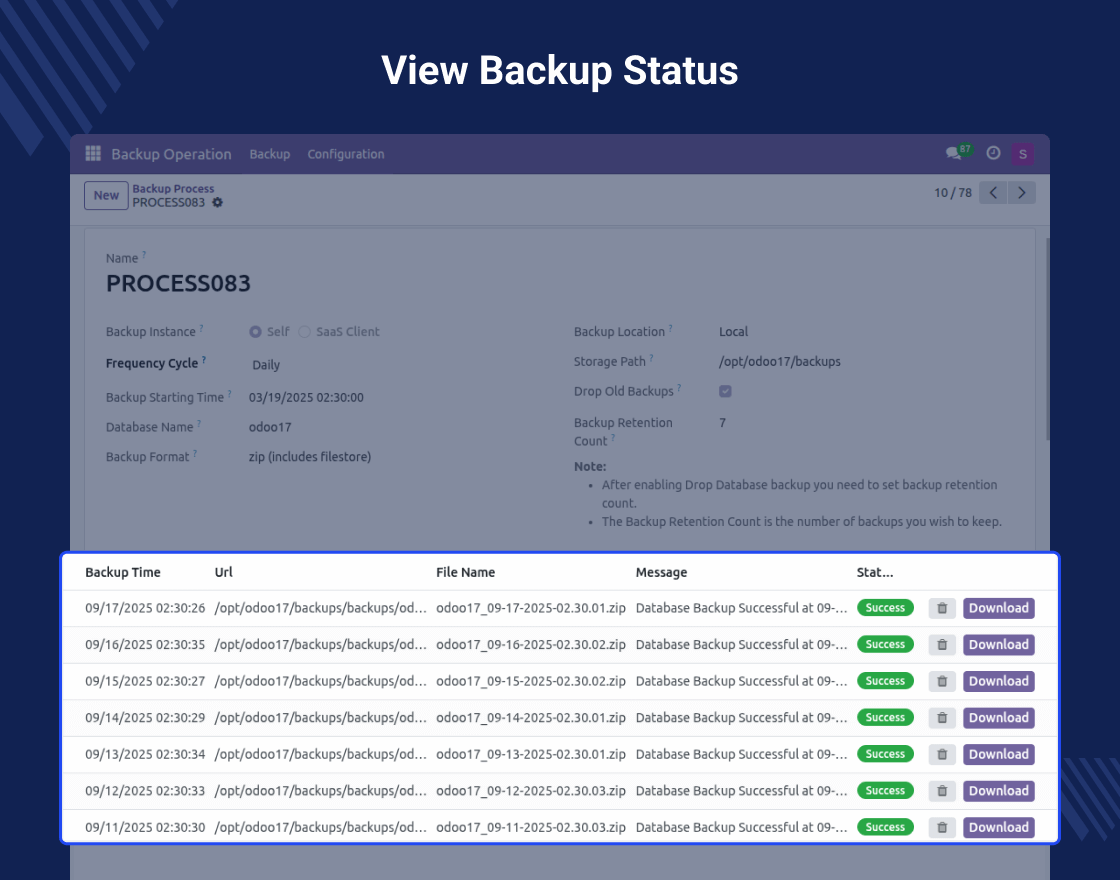Viewport: 1120px width, 880px height.
Task: Click the Url cell in 09/12/2025 row
Action: click(x=321, y=791)
